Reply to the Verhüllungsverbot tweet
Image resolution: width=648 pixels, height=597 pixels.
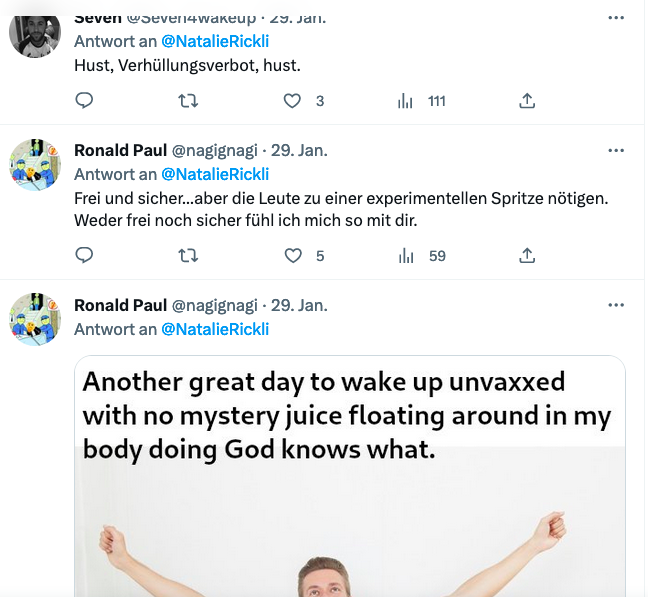tap(84, 101)
